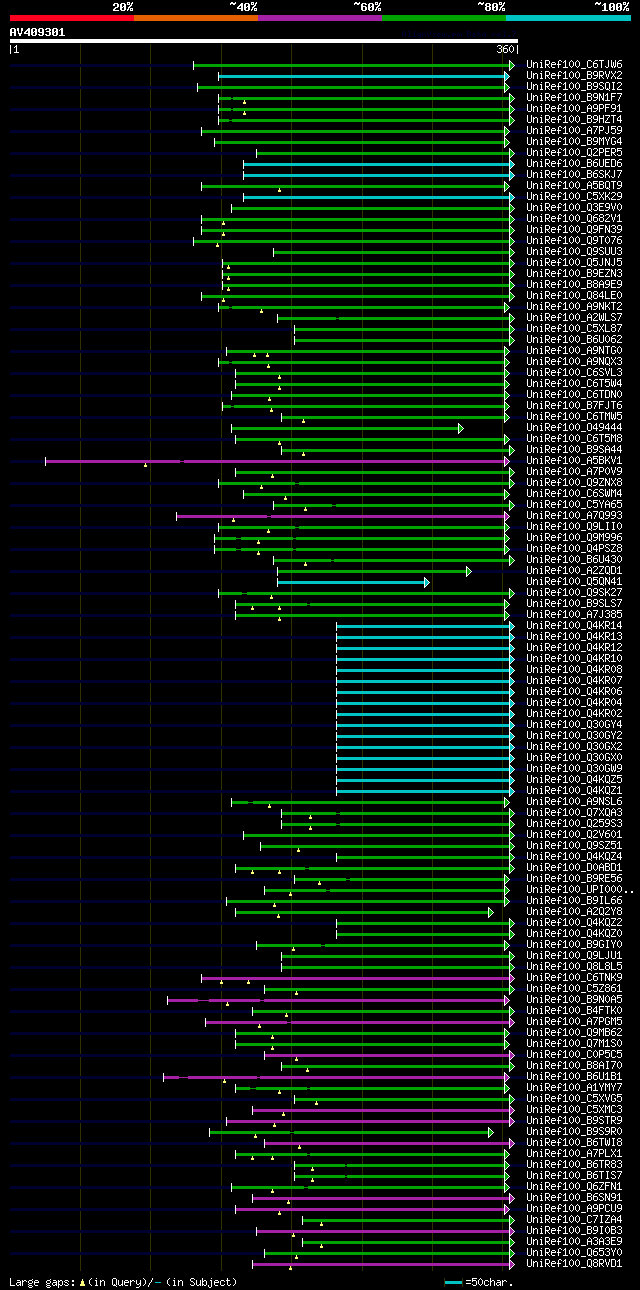Screen dimensions: 640x1290
Task: Open the UniRef100_B6SKJ7 hit label
Action: (x=573, y=175)
